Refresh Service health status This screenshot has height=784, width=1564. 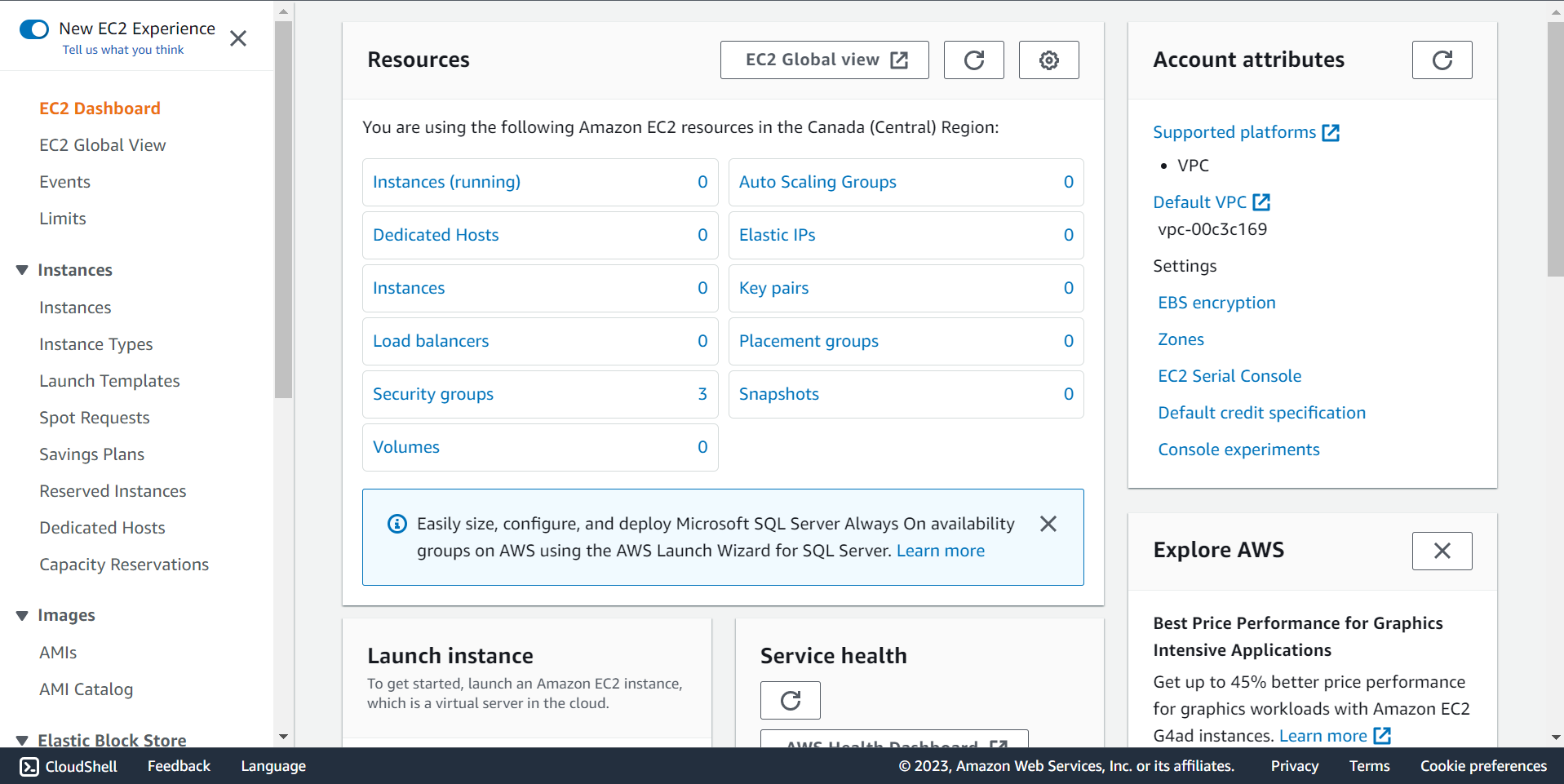[791, 700]
